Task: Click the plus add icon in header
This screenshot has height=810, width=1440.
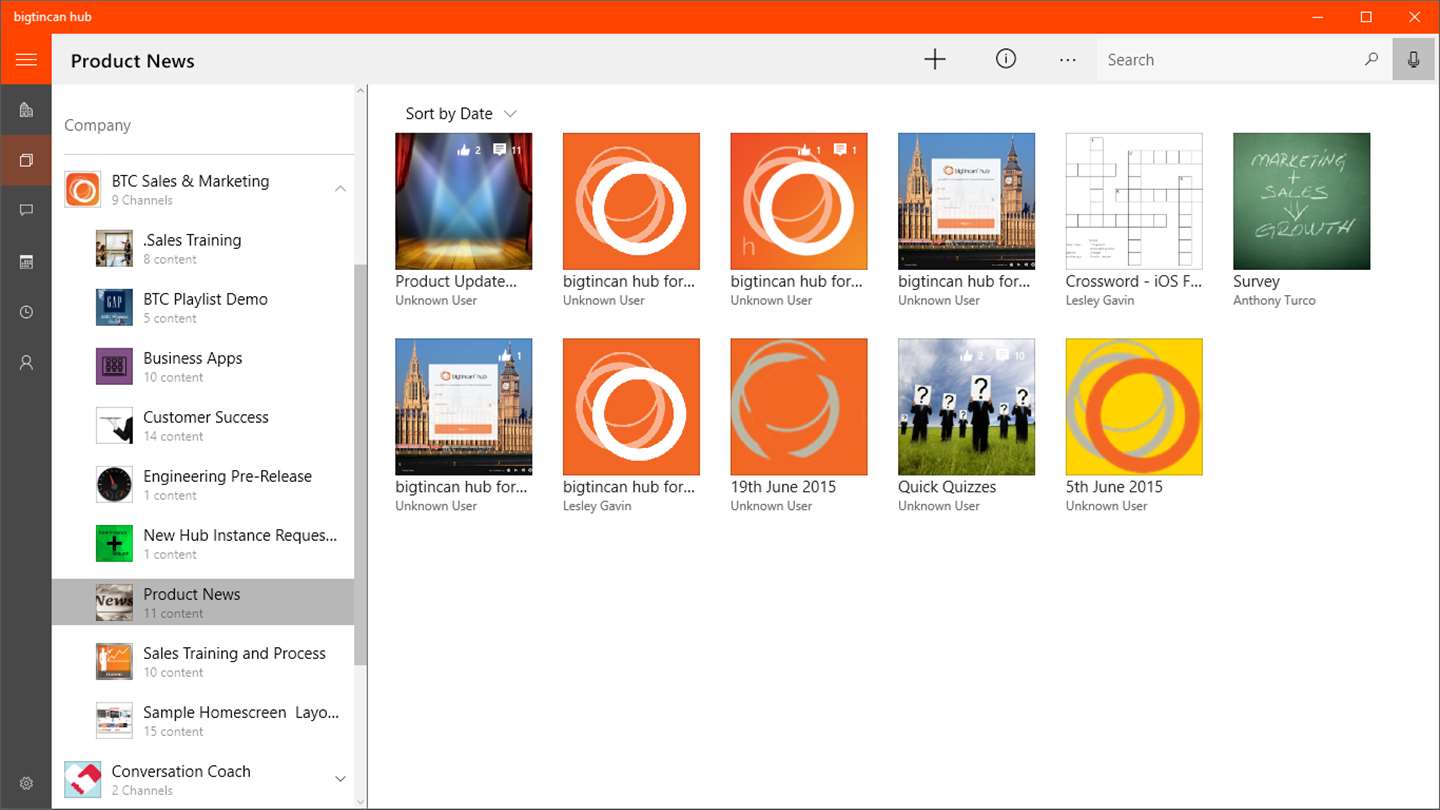Action: tap(935, 60)
